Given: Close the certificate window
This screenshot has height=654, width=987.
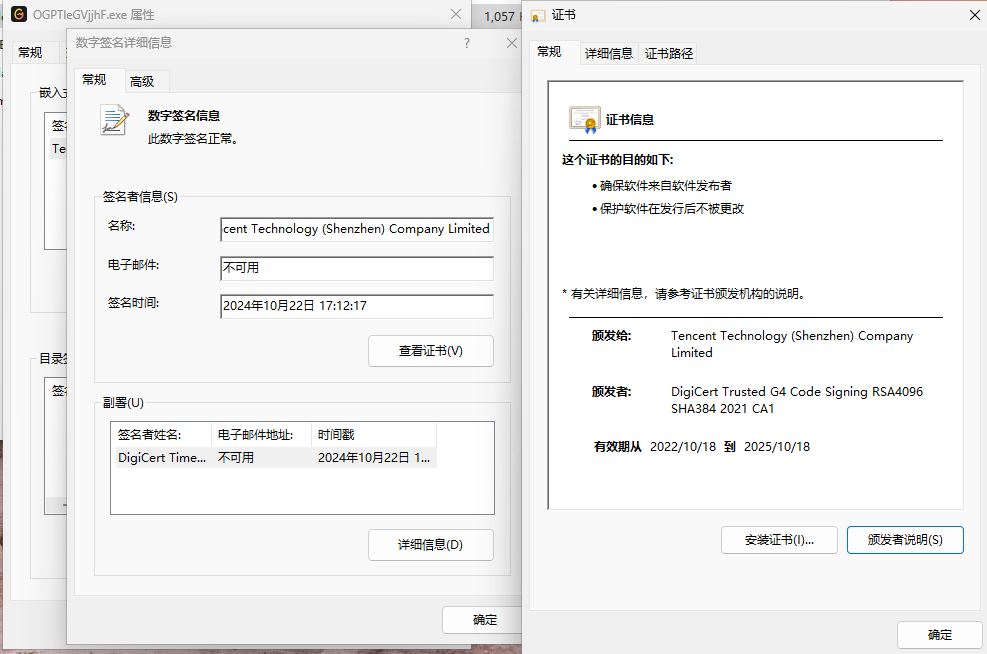Looking at the screenshot, I should (974, 15).
